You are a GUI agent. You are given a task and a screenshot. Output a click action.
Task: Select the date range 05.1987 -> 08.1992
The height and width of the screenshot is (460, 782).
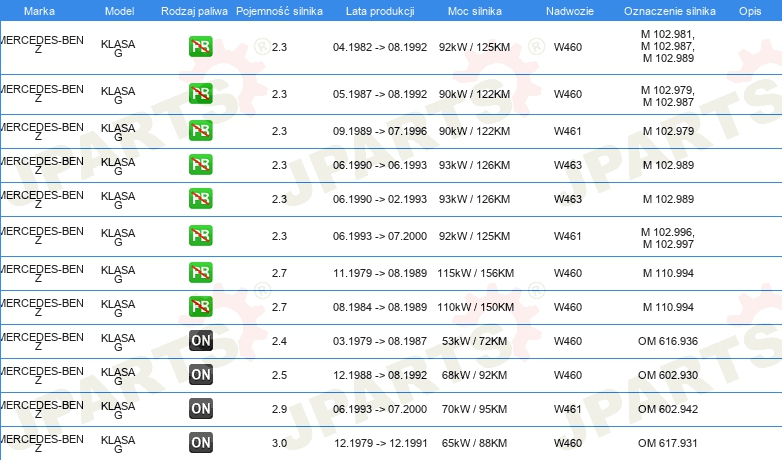pos(380,94)
